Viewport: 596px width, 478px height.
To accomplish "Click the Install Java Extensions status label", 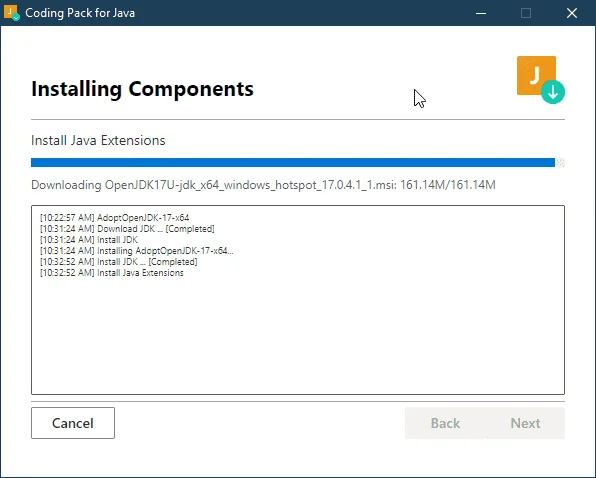I will point(98,141).
